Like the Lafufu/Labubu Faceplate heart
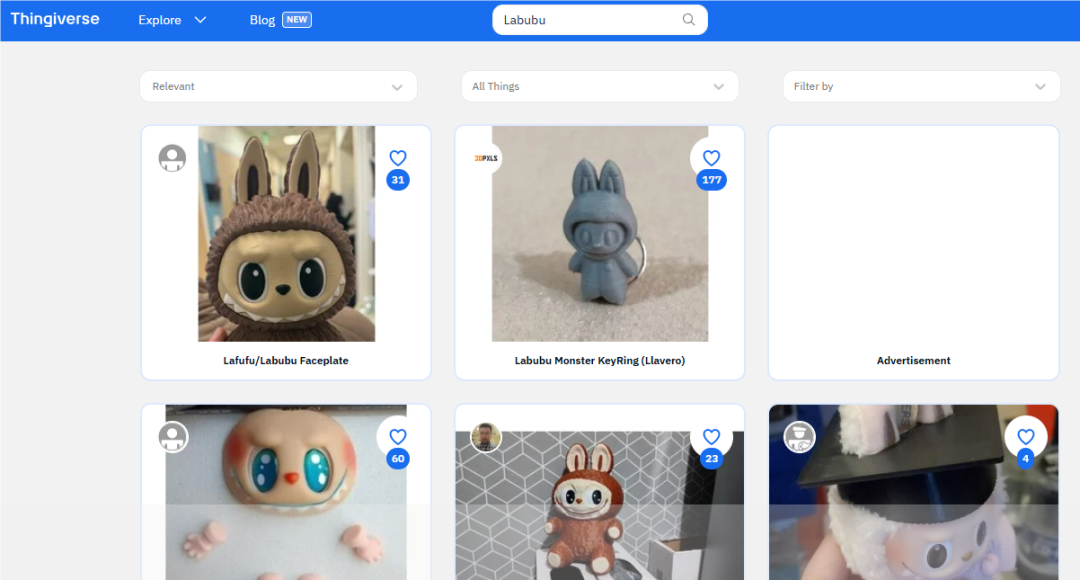The image size is (1080, 580). point(397,158)
